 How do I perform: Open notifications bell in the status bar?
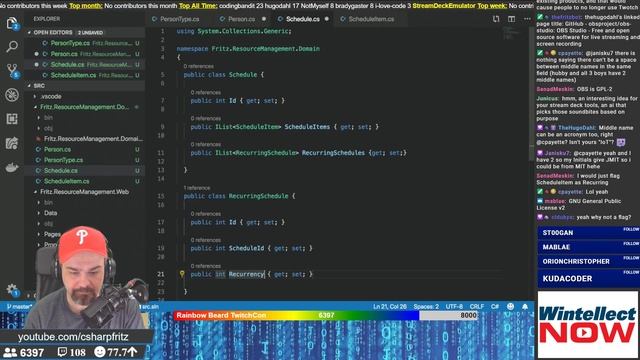[525, 306]
